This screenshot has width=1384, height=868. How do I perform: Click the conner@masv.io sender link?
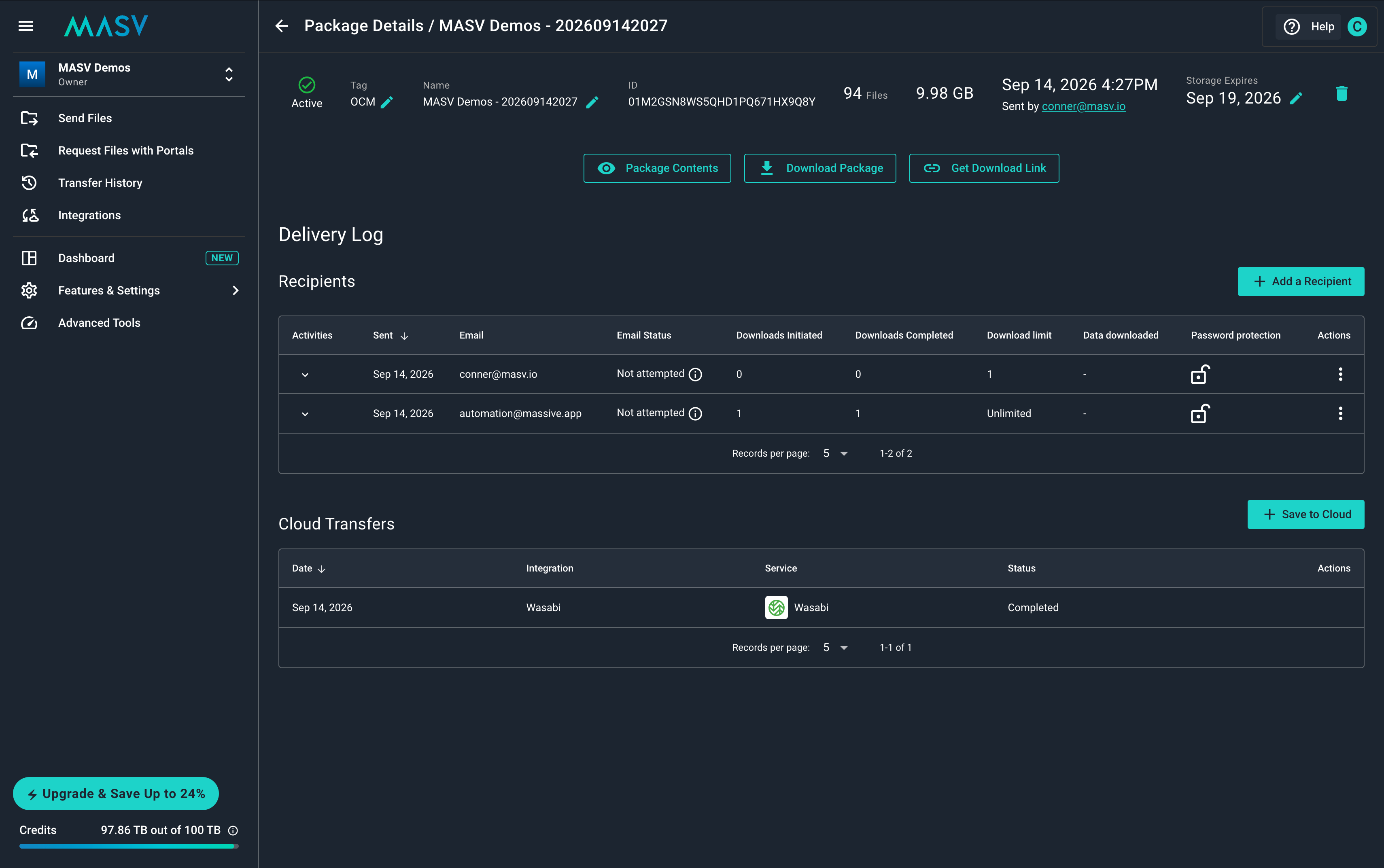click(x=1084, y=106)
